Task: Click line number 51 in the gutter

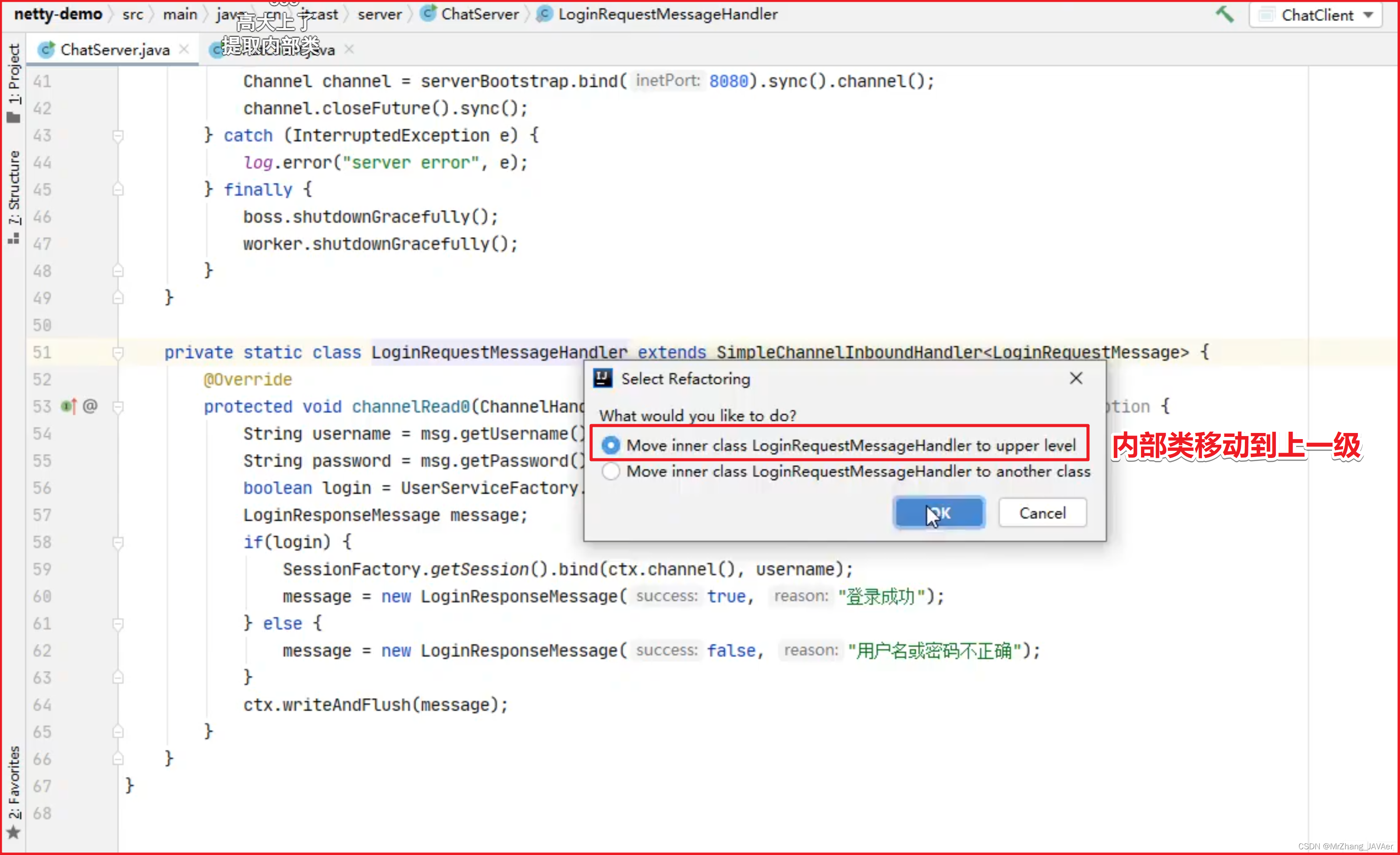Action: (42, 352)
